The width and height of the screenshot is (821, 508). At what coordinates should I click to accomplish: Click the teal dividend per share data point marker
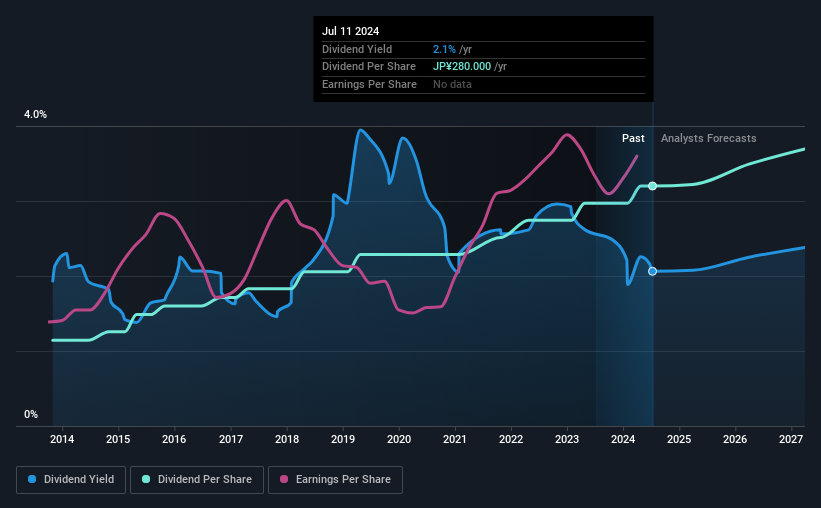pos(652,186)
